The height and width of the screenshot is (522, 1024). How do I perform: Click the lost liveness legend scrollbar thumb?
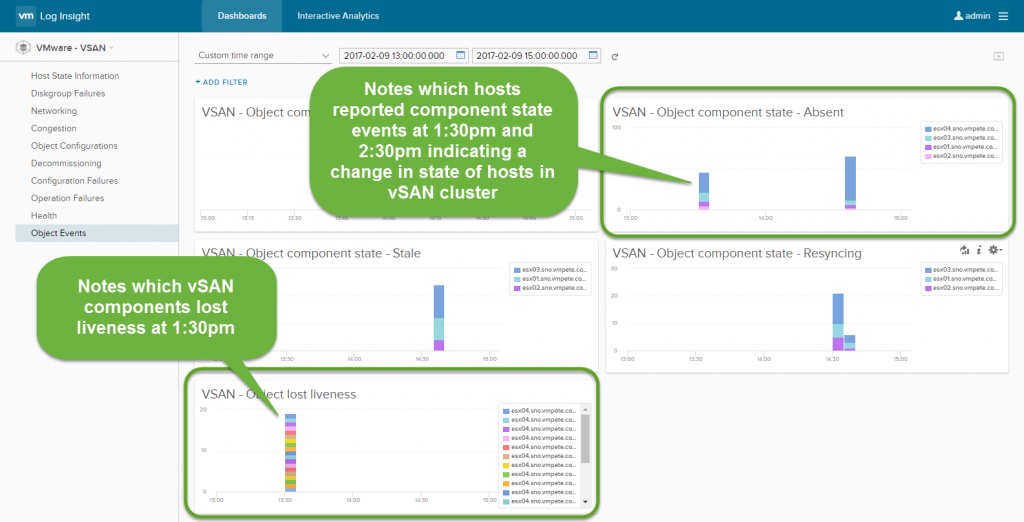[585, 438]
